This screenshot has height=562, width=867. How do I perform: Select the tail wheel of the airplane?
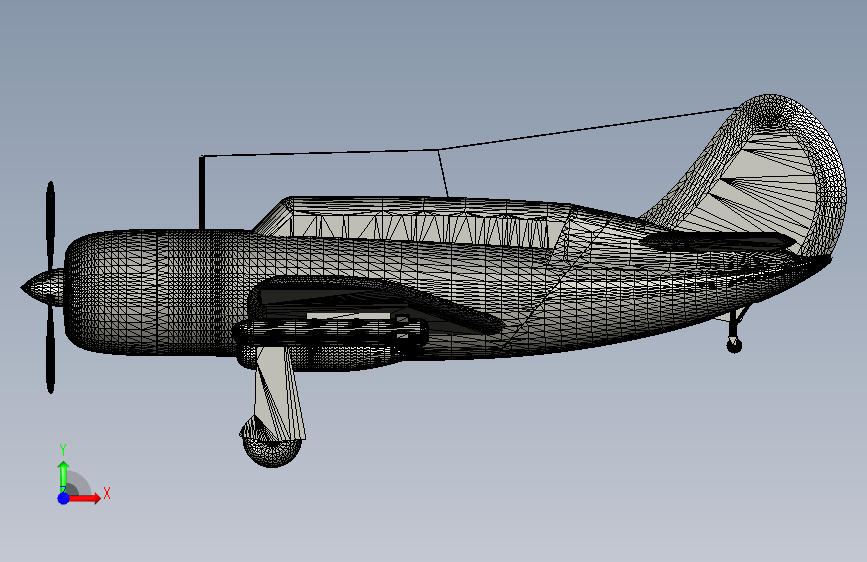pos(734,345)
